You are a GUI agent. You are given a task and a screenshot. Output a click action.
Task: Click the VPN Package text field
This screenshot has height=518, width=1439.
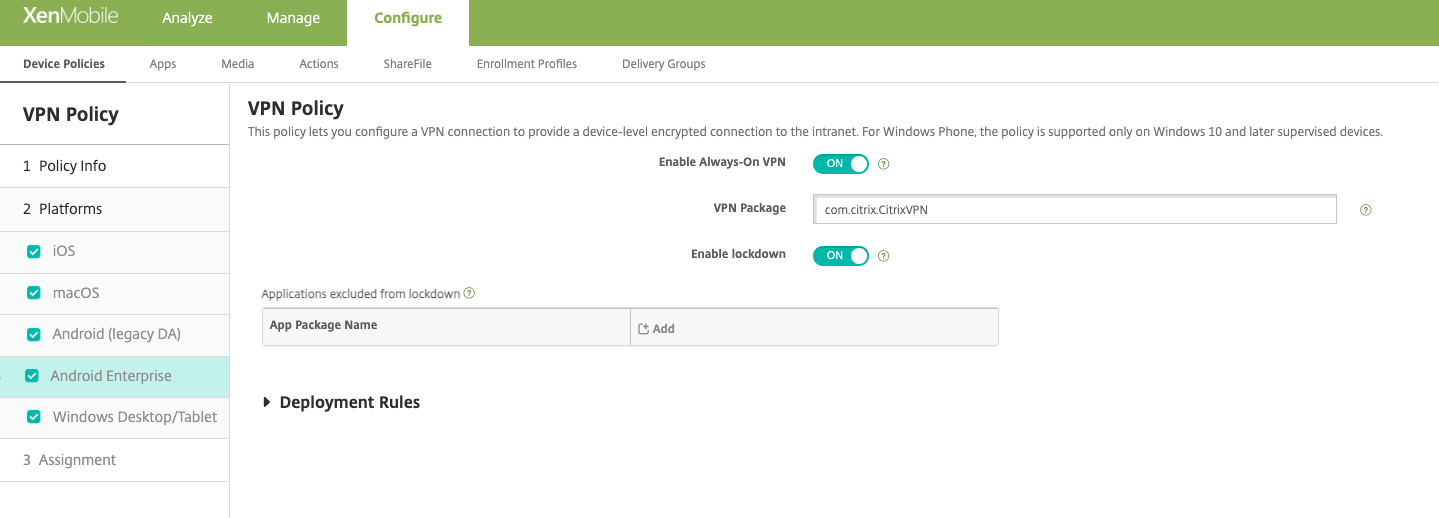point(1075,210)
